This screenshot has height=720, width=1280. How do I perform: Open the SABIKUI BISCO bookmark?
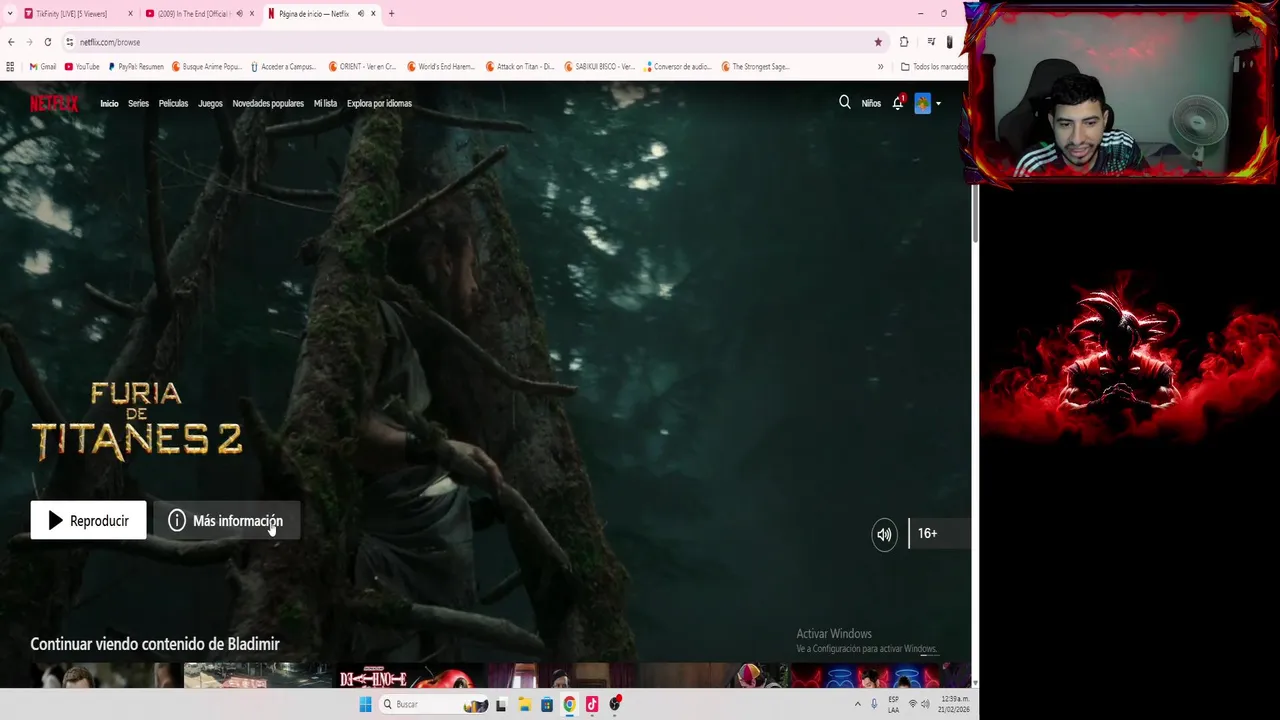(599, 67)
